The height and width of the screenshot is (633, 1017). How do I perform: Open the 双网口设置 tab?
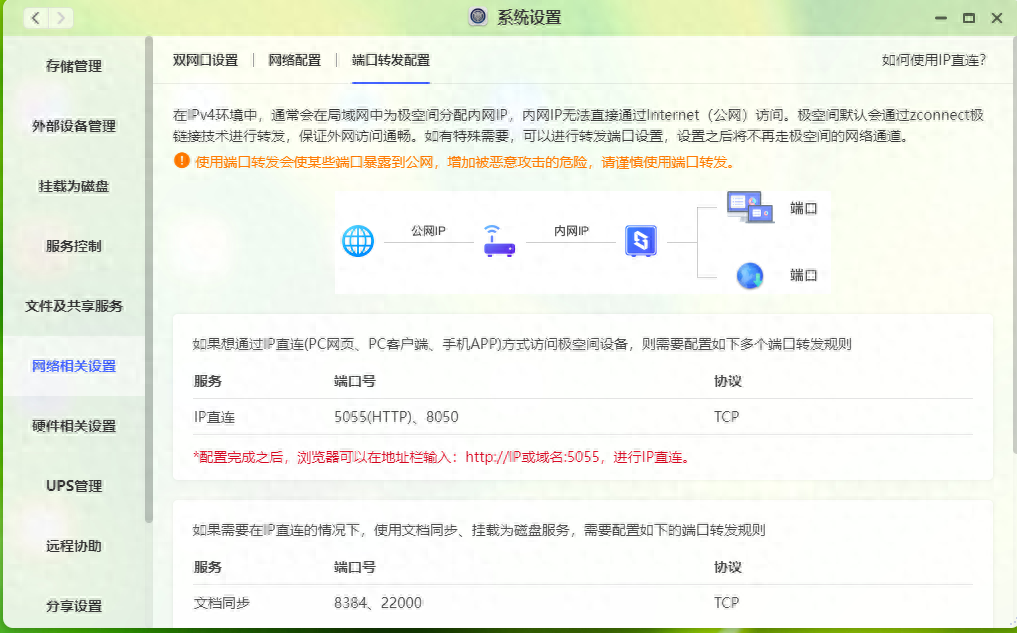(x=205, y=60)
